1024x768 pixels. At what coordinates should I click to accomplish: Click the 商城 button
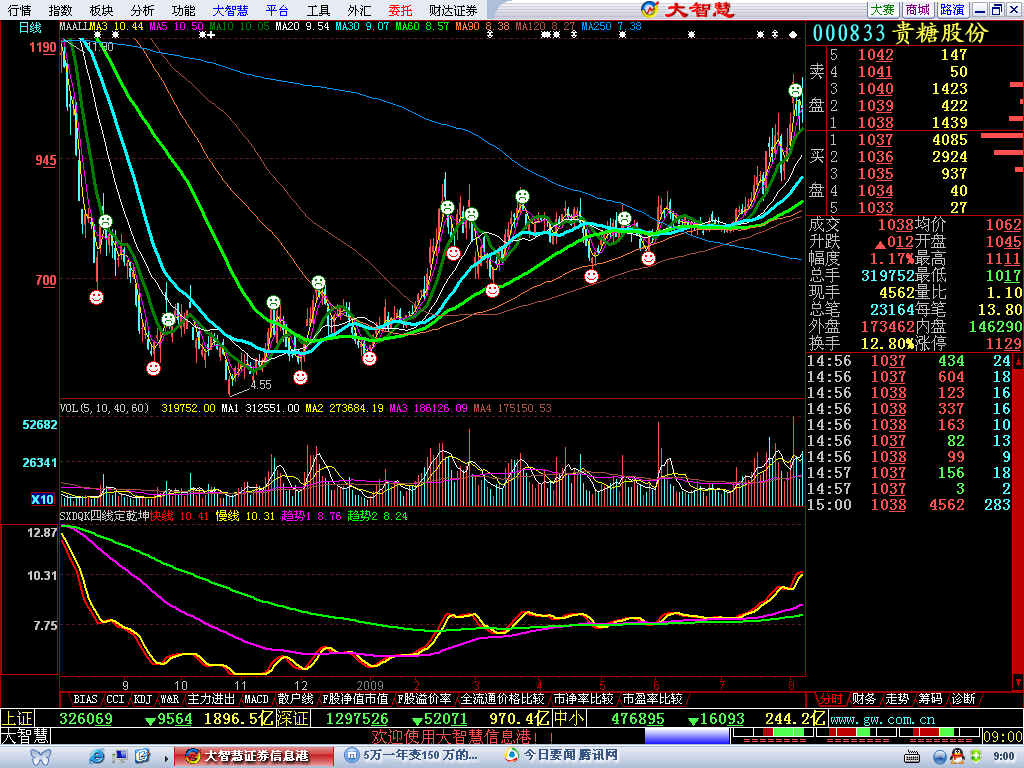[x=918, y=10]
